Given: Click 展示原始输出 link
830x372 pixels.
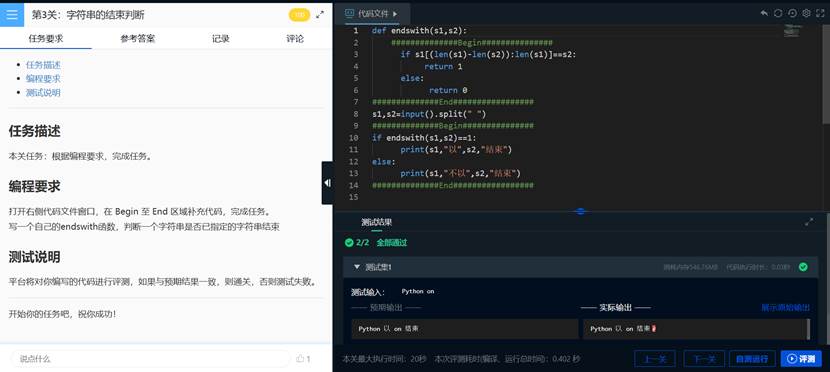Looking at the screenshot, I should coord(786,307).
